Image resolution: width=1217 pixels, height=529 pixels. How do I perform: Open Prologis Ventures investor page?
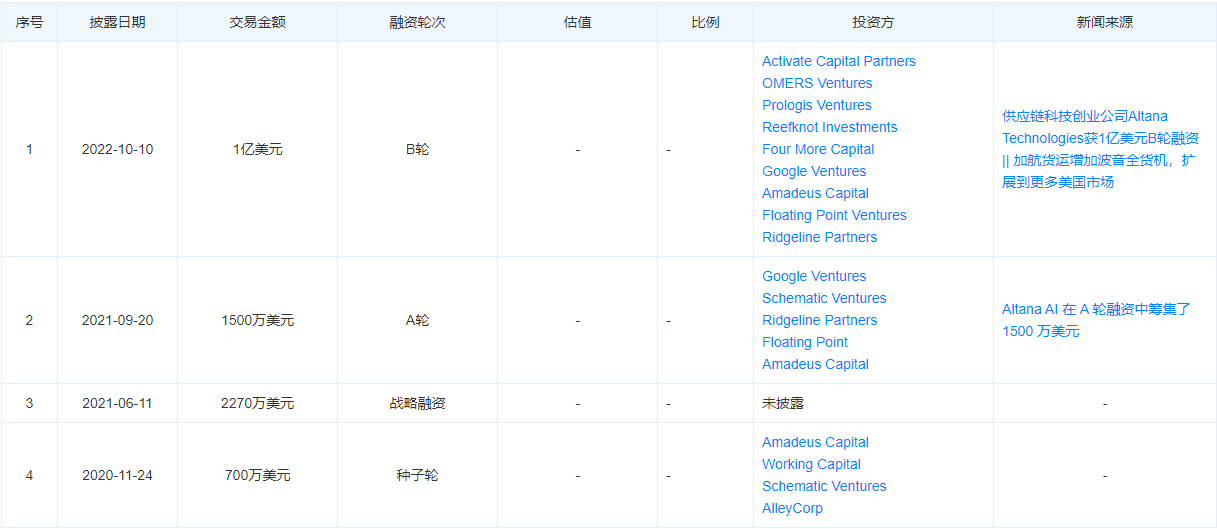(x=816, y=105)
